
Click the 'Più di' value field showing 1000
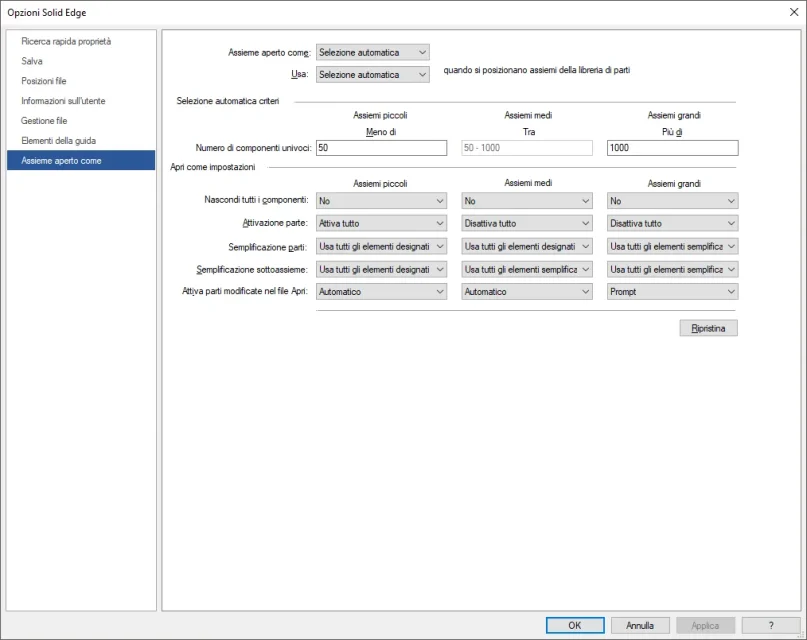pyautogui.click(x=670, y=147)
